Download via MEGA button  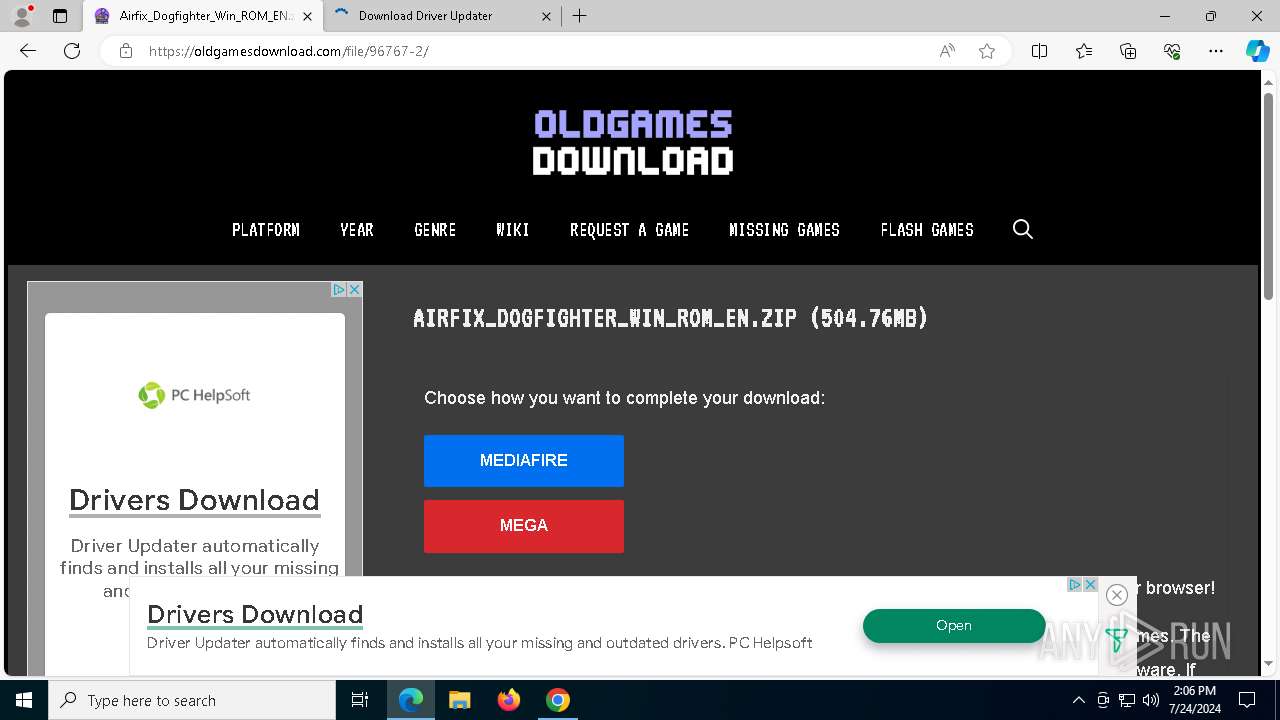click(x=524, y=526)
